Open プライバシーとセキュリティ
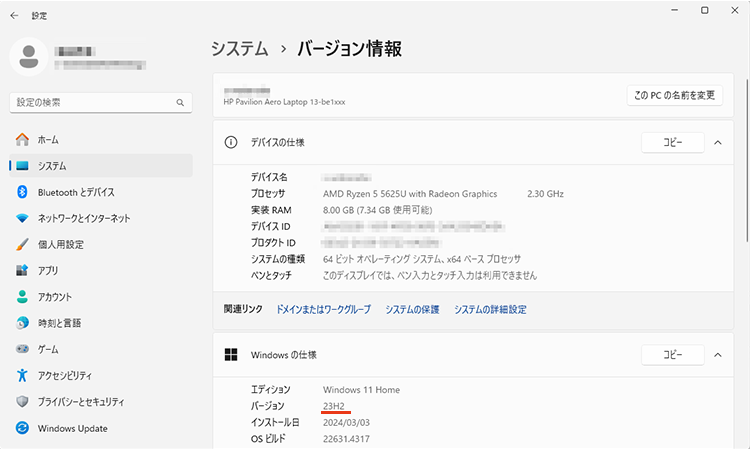 [101, 402]
